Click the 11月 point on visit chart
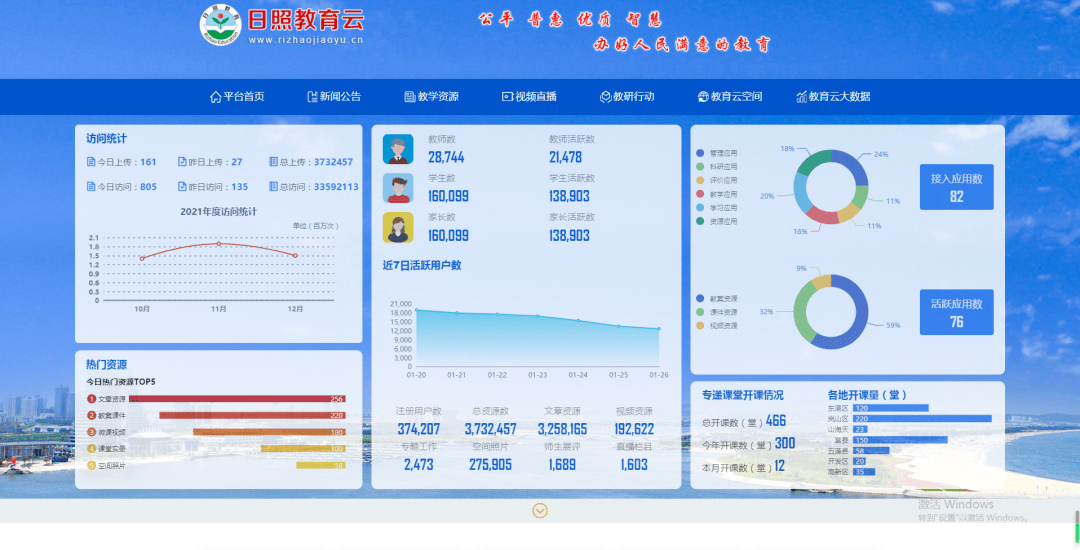Image resolution: width=1080 pixels, height=550 pixels. point(219,244)
